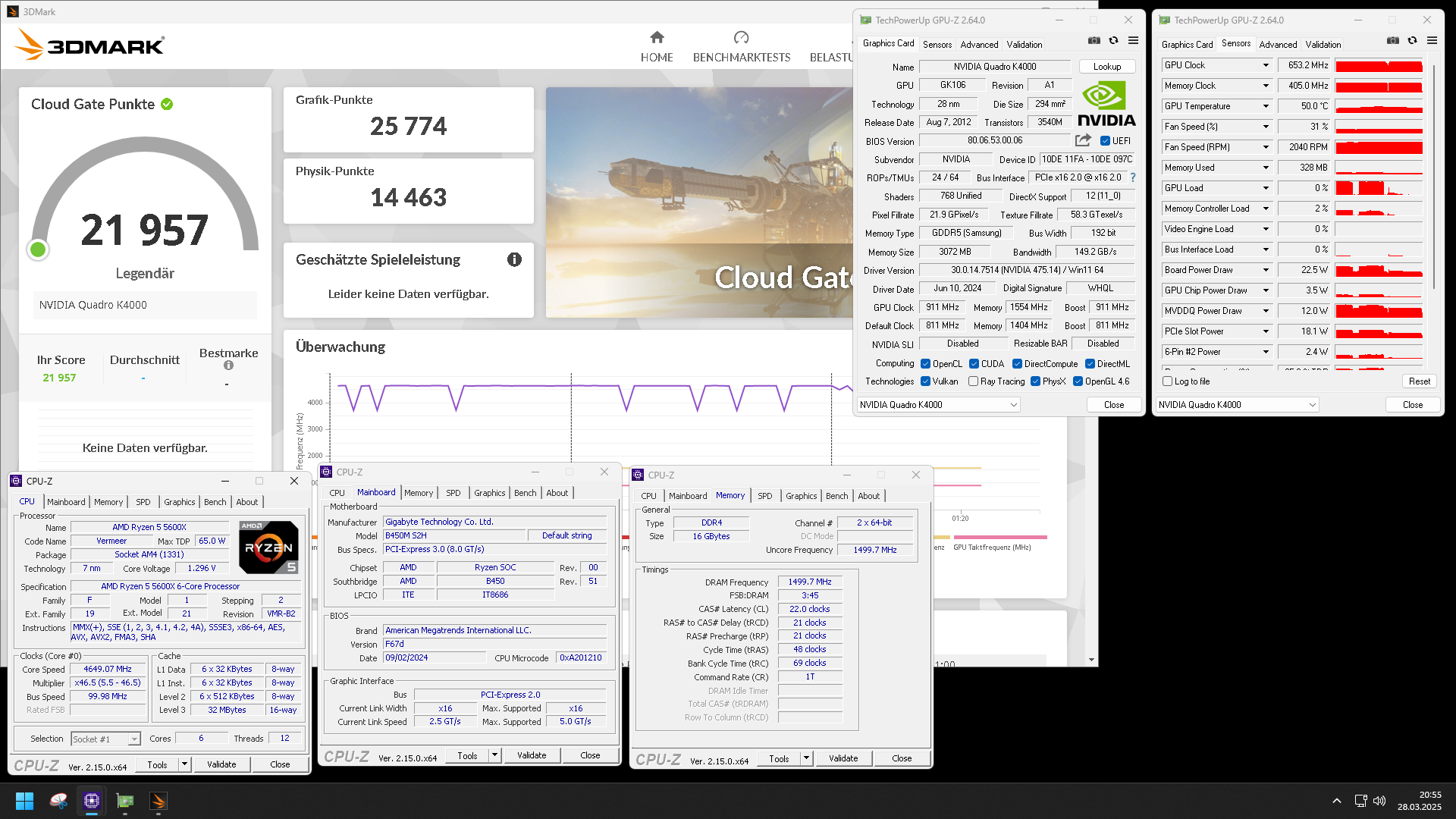This screenshot has width=1456, height=819.
Task: Open Fan Speed (RPM) sensor dropdown
Action: tap(1266, 147)
